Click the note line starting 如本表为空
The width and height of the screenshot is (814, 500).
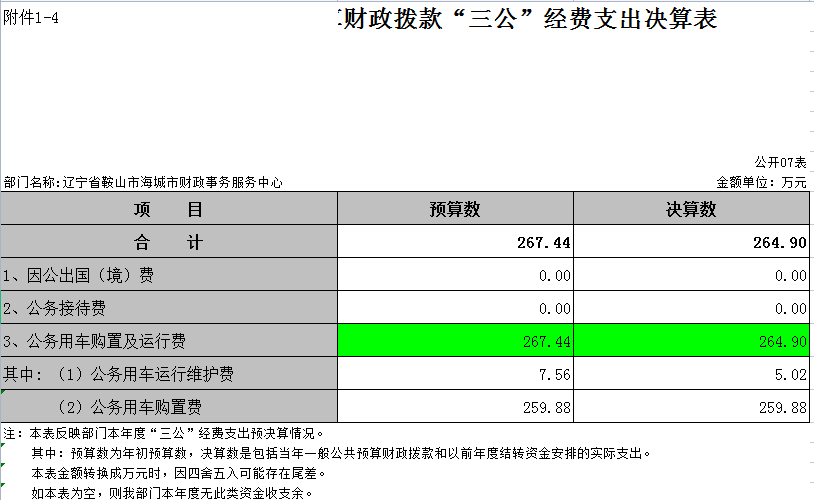172,493
